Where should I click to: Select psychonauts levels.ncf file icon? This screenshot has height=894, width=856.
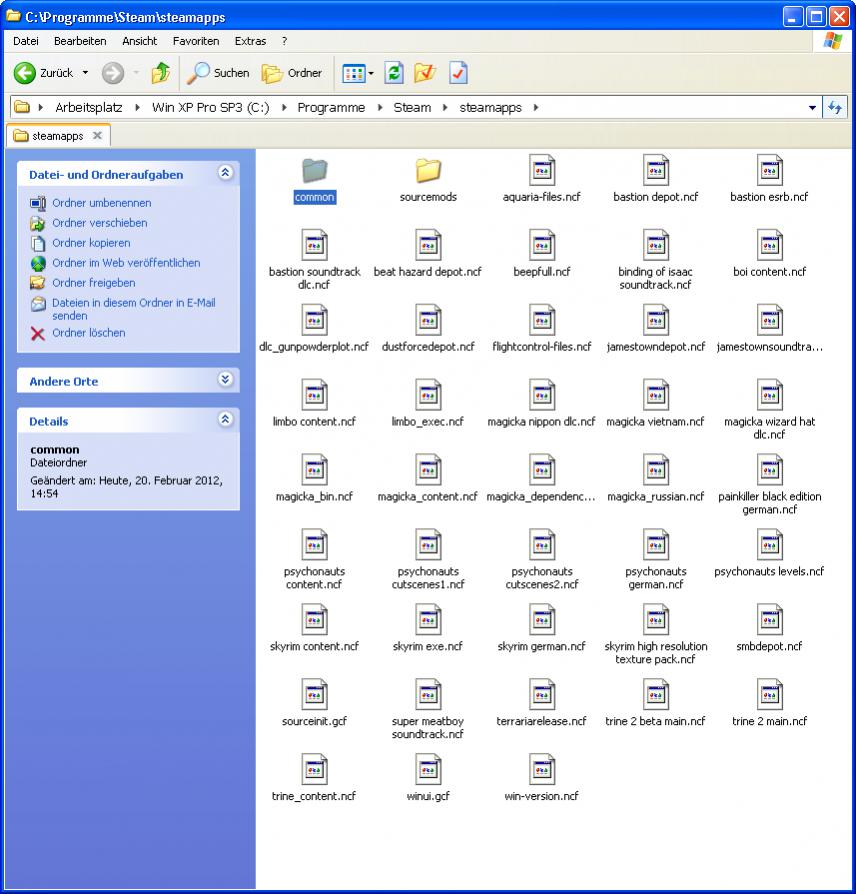[x=769, y=544]
